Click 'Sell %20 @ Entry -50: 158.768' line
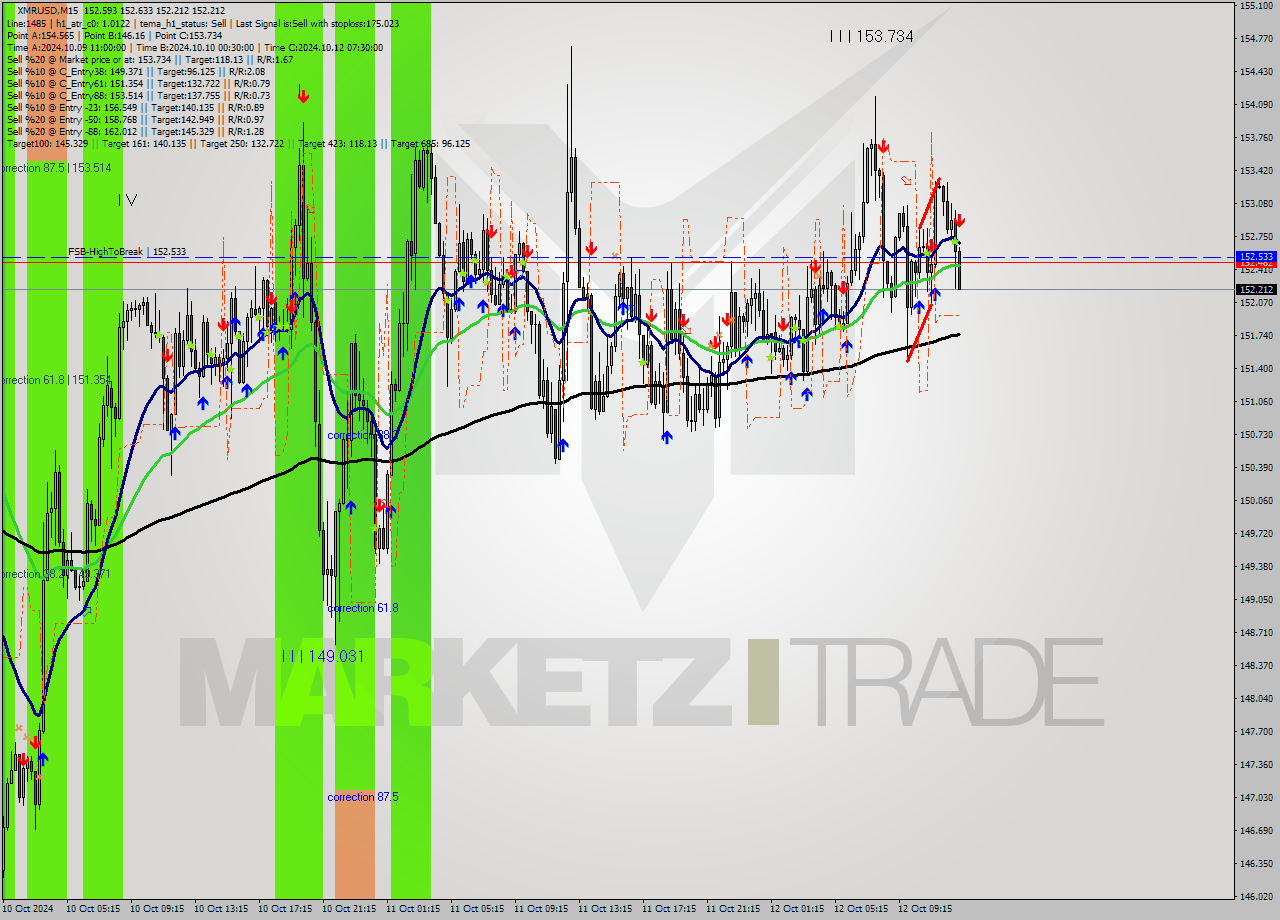The height and width of the screenshot is (920, 1280). [x=135, y=119]
